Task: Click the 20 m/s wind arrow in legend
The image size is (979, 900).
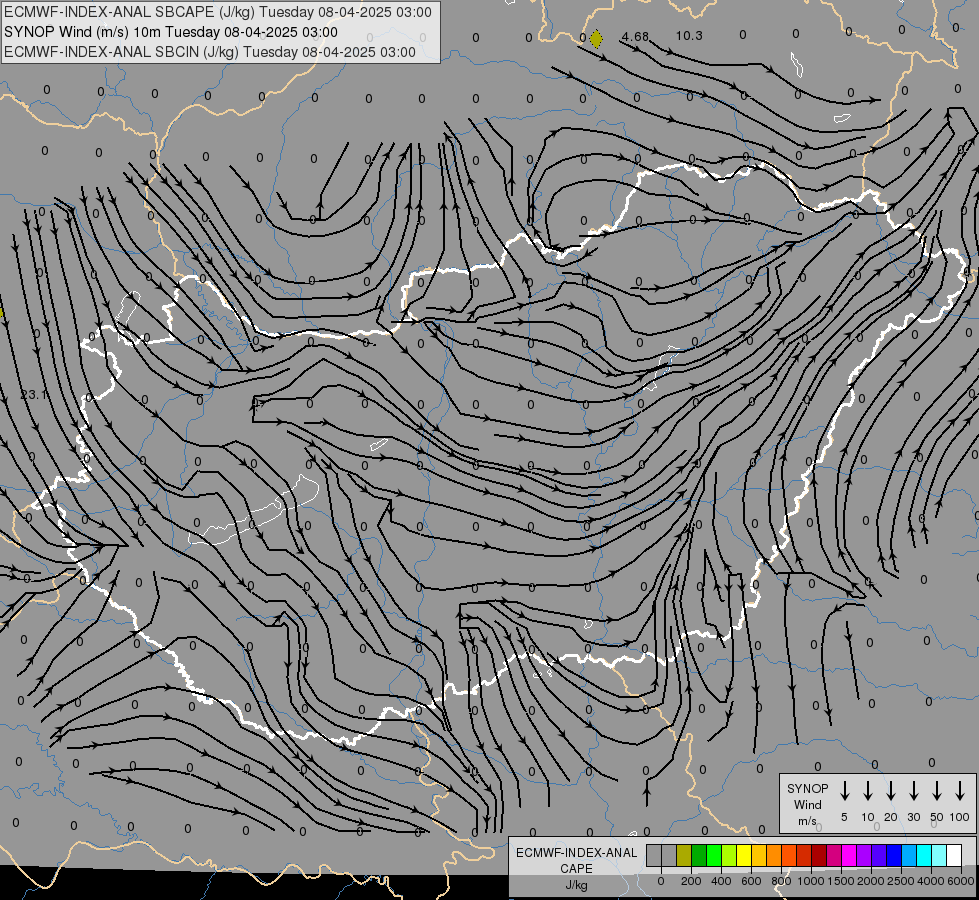Action: tap(891, 791)
